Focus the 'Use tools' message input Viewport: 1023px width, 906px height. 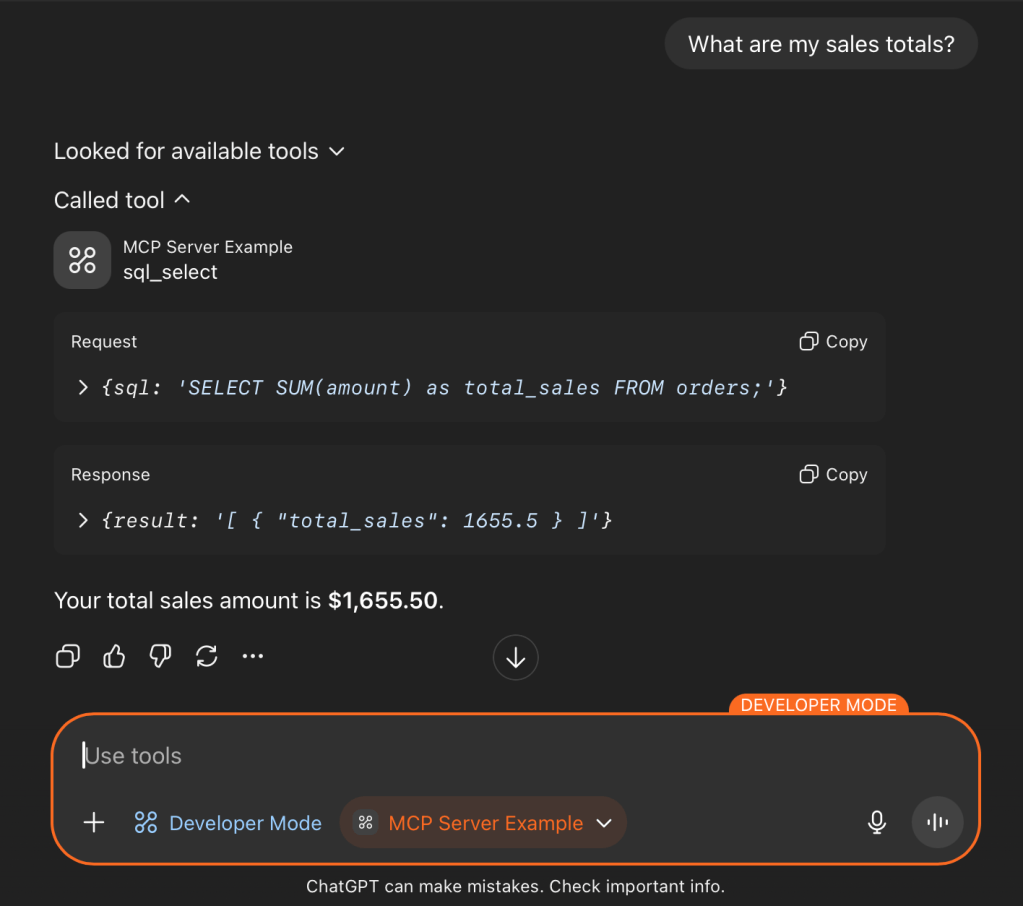click(500, 756)
